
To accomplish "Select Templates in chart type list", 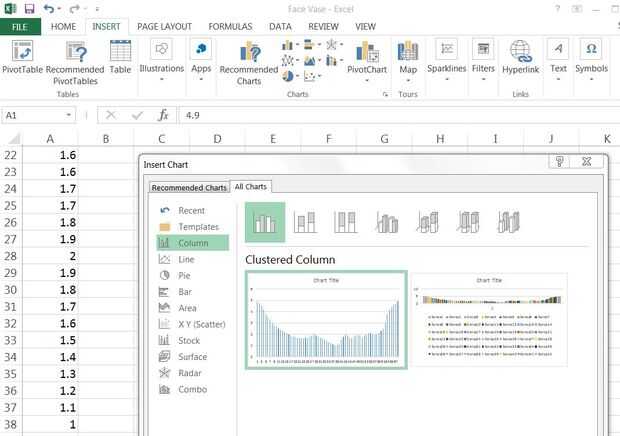I will click(x=192, y=226).
